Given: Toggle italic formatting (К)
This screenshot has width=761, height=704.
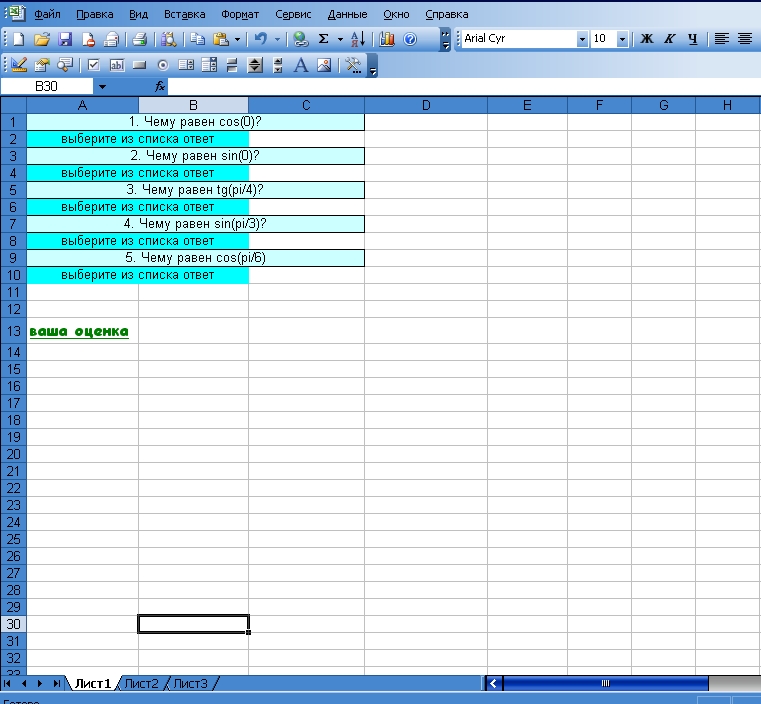Looking at the screenshot, I should pyautogui.click(x=670, y=39).
